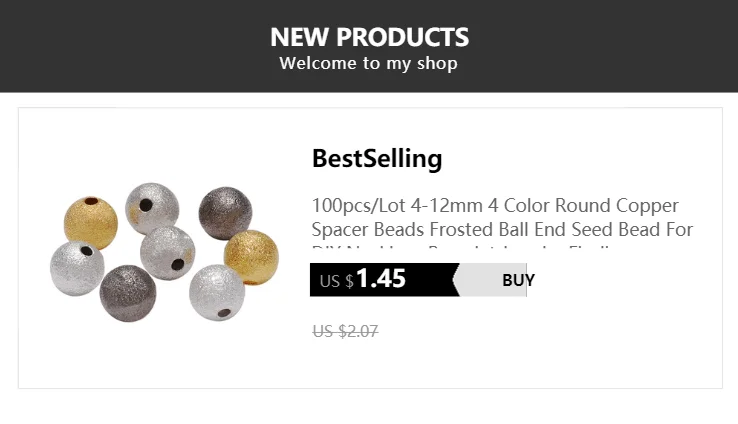This screenshot has height=424, width=738.
Task: Click the crossed-out US $2.07 original price
Action: [345, 331]
